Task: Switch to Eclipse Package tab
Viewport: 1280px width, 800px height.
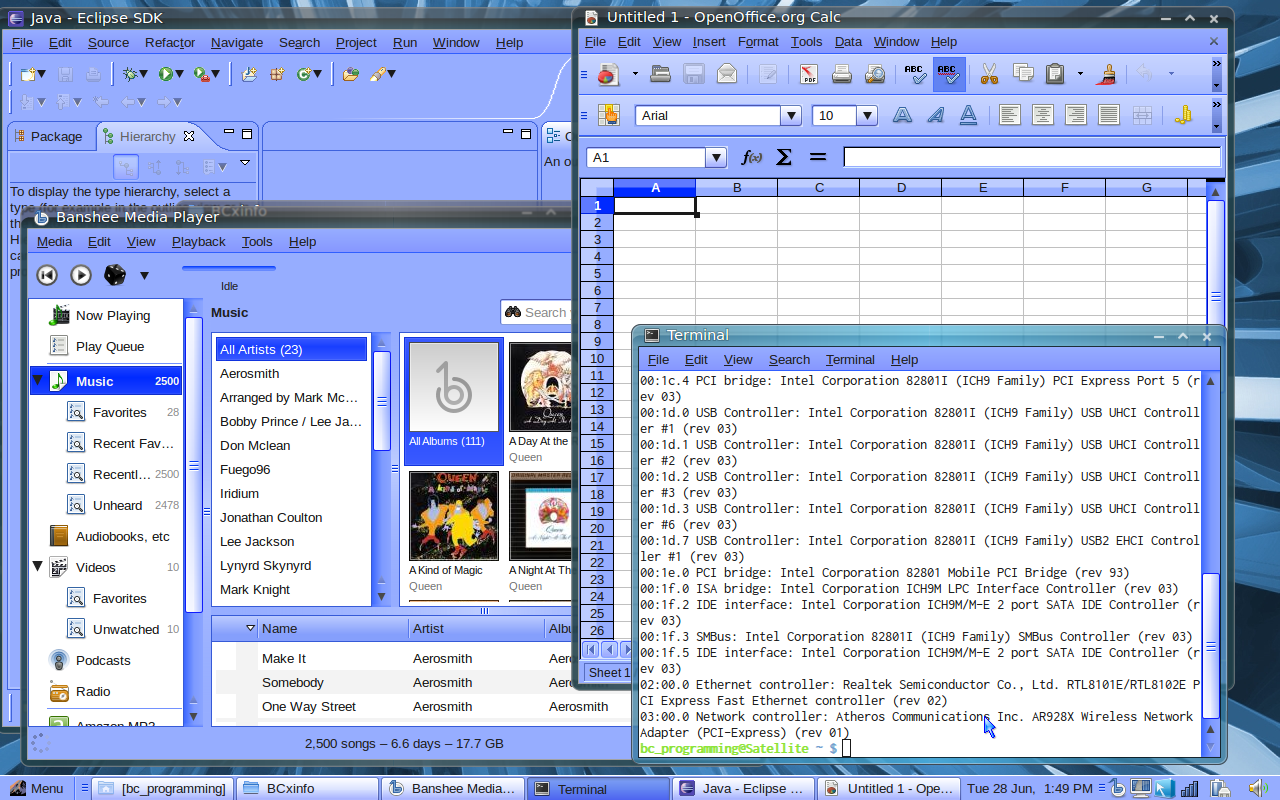Action: coord(49,137)
